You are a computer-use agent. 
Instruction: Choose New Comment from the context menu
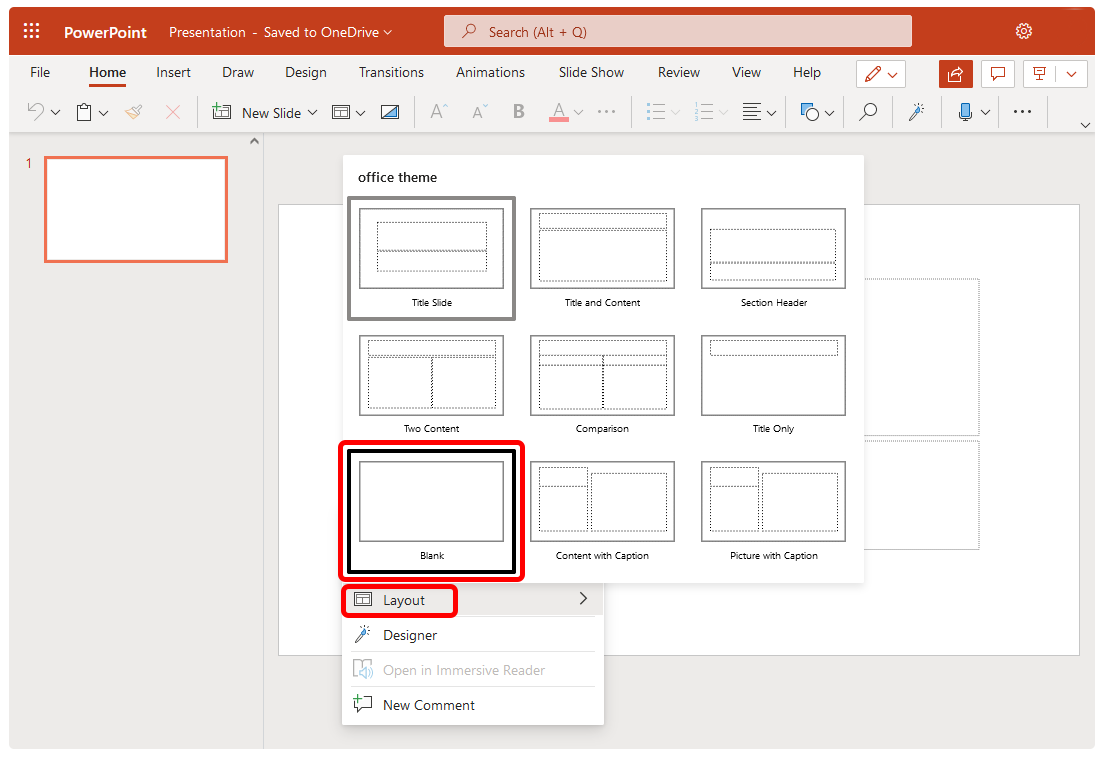pyautogui.click(x=428, y=705)
